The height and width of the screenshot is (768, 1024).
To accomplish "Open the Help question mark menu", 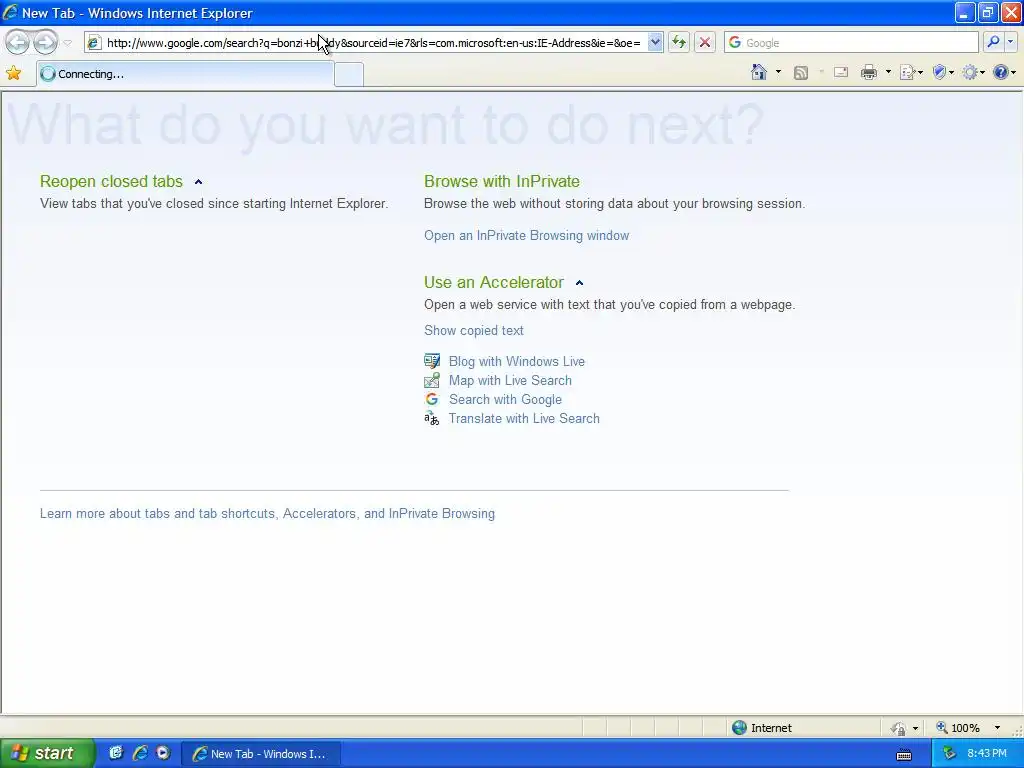I will tap(1004, 72).
